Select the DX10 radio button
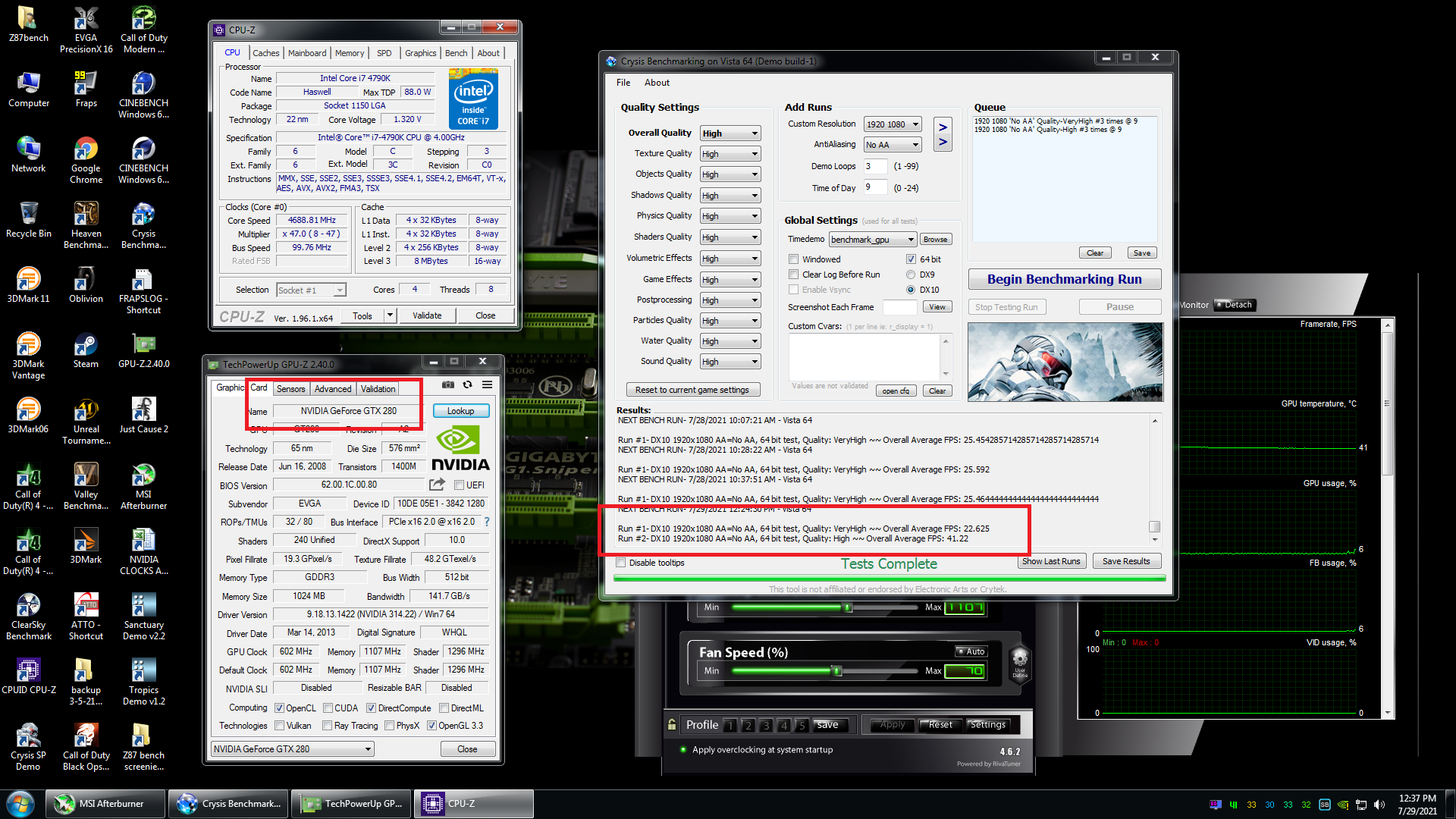1456x819 pixels. (911, 290)
